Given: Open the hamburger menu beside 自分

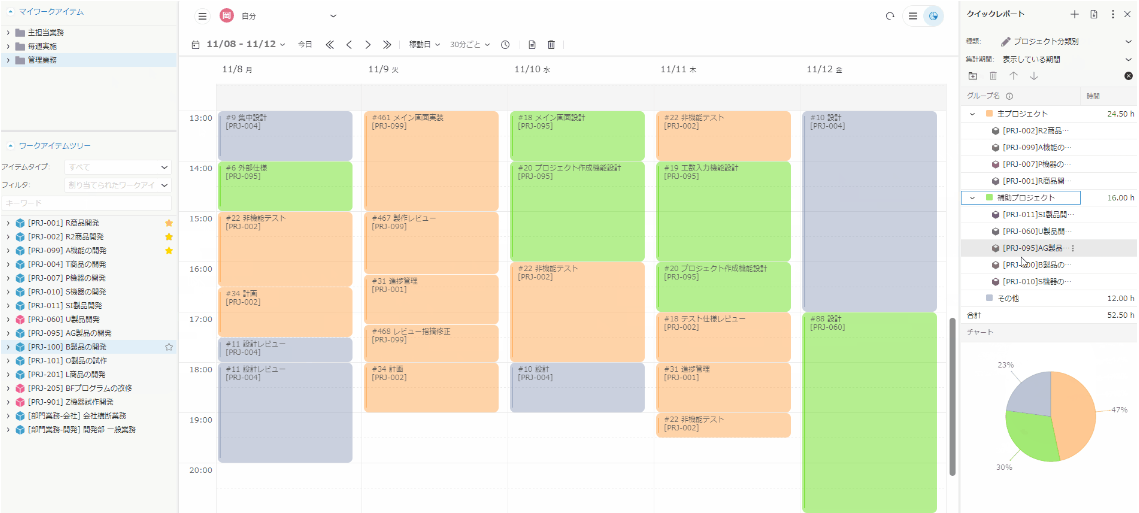Looking at the screenshot, I should point(202,16).
